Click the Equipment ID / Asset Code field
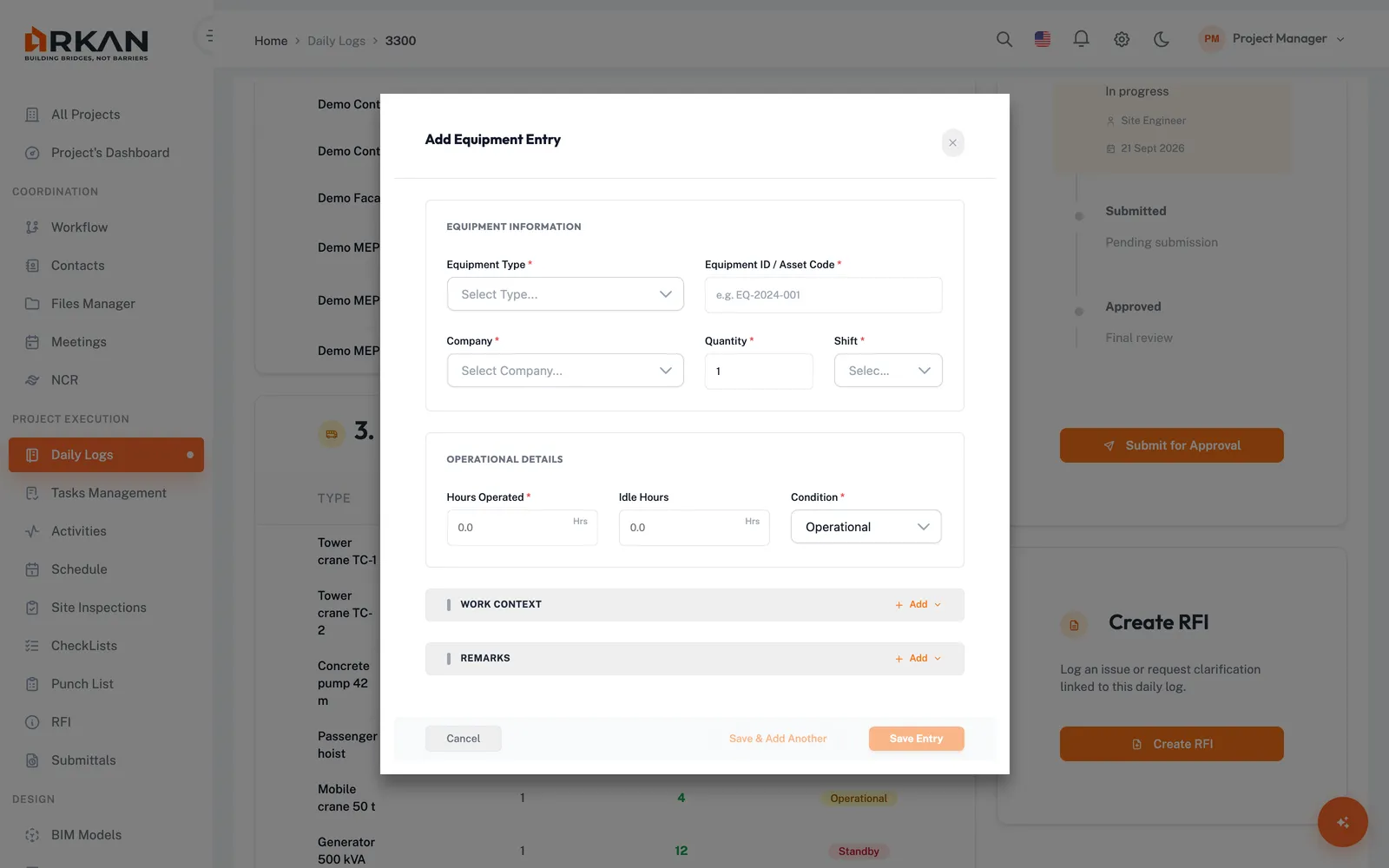This screenshot has width=1389, height=868. (x=823, y=295)
